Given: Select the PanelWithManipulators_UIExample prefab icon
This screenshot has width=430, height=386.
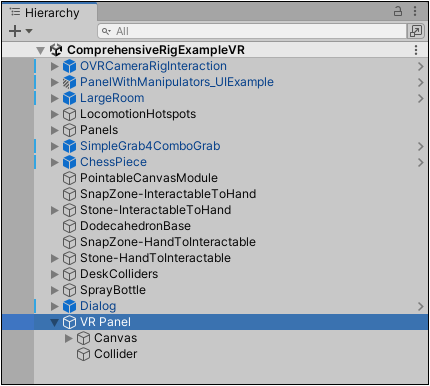Looking at the screenshot, I should click(69, 82).
